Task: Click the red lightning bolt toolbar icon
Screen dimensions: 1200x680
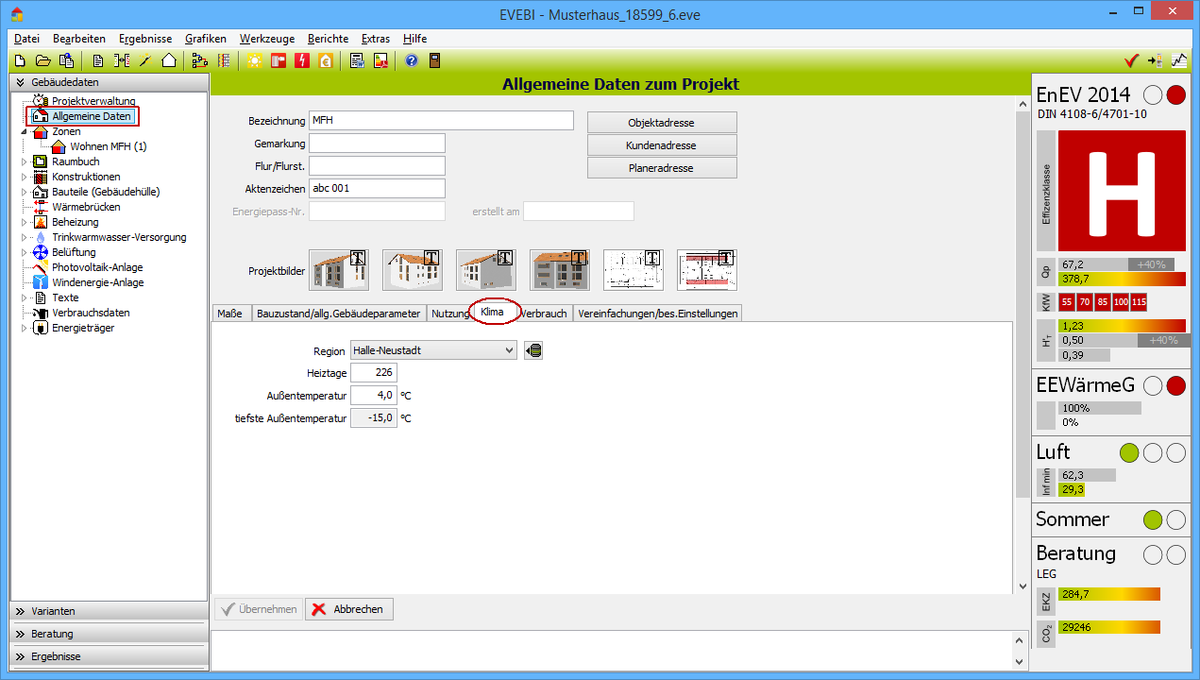Action: (302, 61)
